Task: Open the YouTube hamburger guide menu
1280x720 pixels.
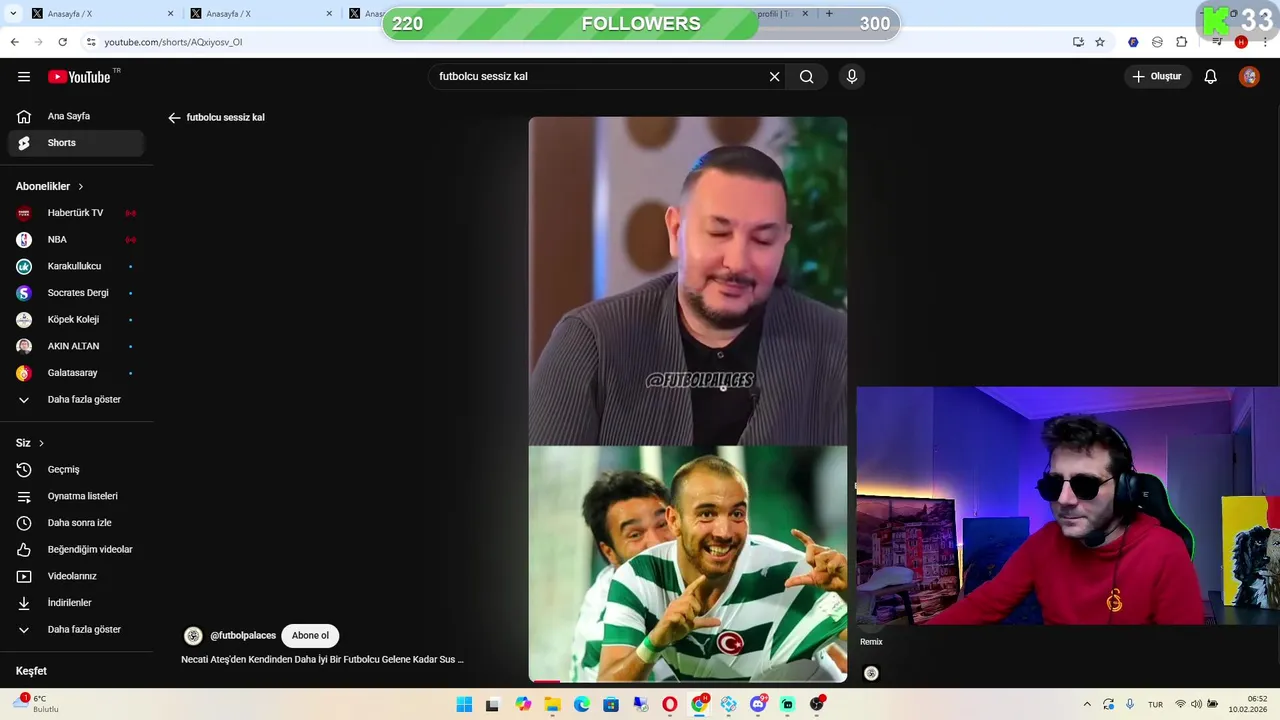Action: pyautogui.click(x=24, y=77)
